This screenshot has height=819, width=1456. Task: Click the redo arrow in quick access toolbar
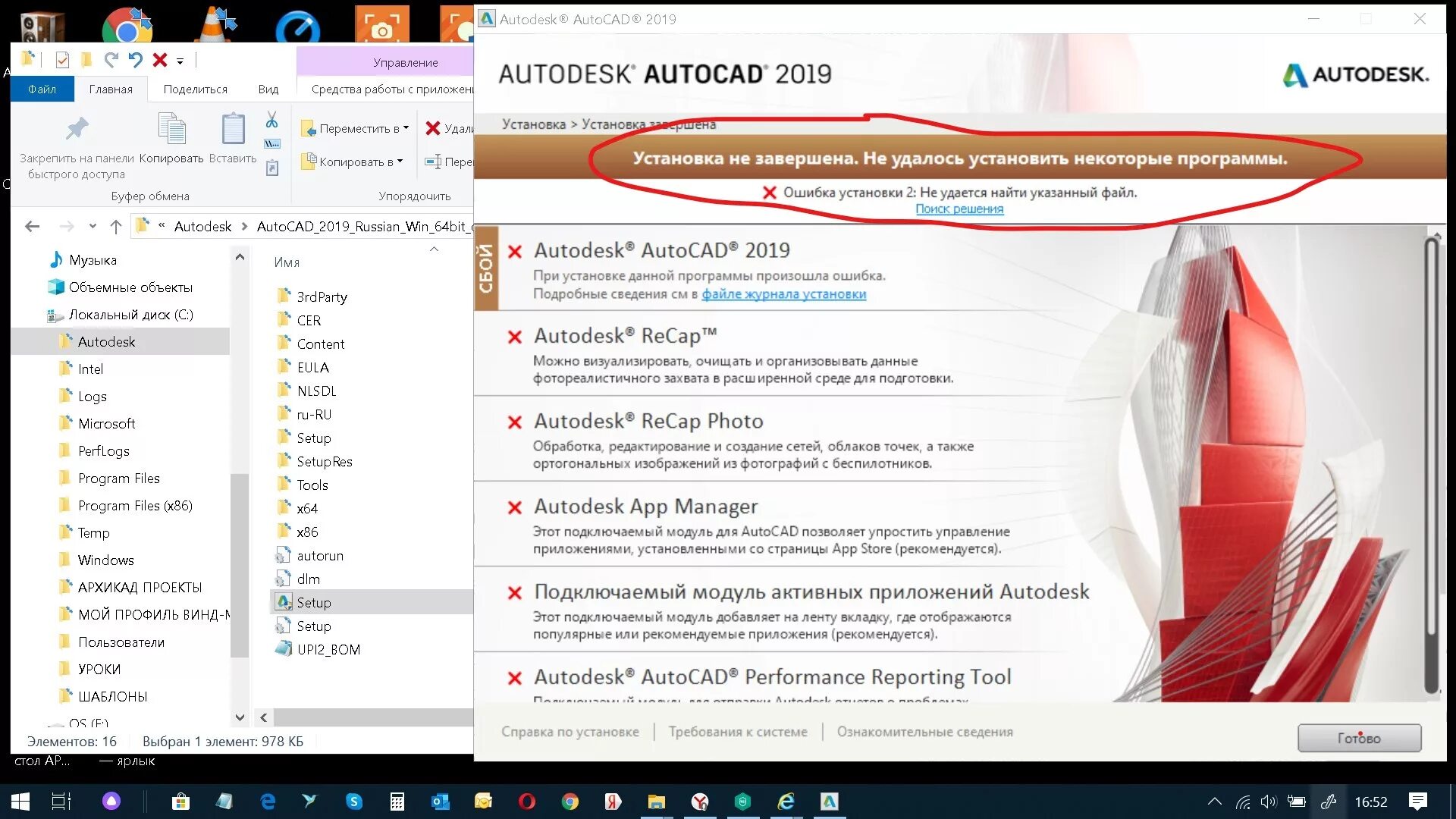[x=111, y=59]
